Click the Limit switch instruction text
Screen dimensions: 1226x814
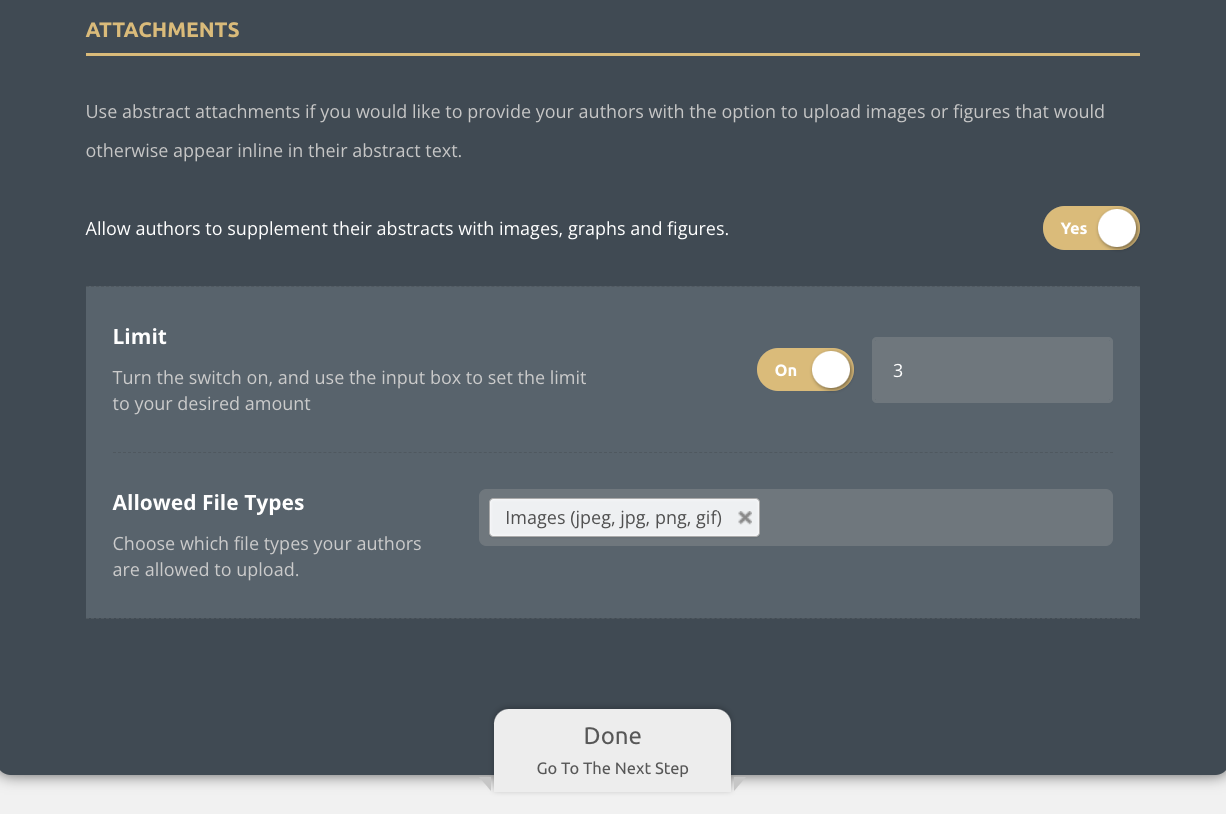(x=349, y=391)
